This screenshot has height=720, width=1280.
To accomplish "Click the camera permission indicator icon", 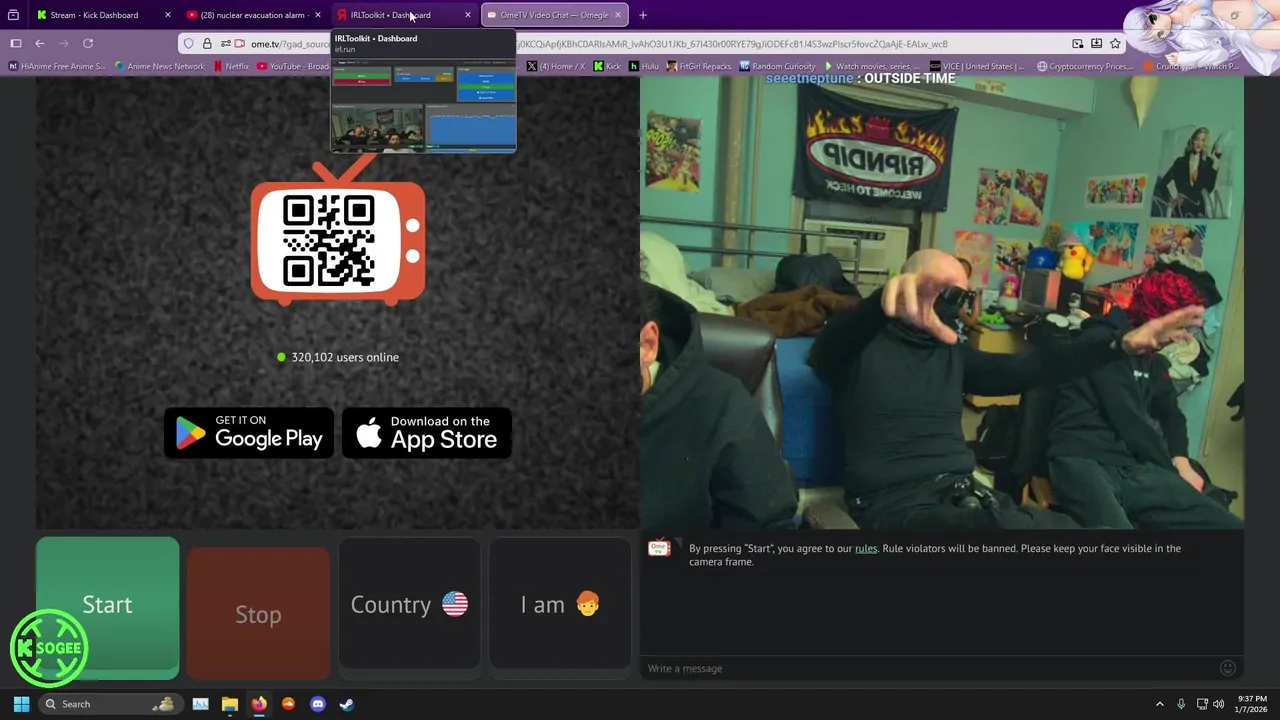I will click(240, 44).
